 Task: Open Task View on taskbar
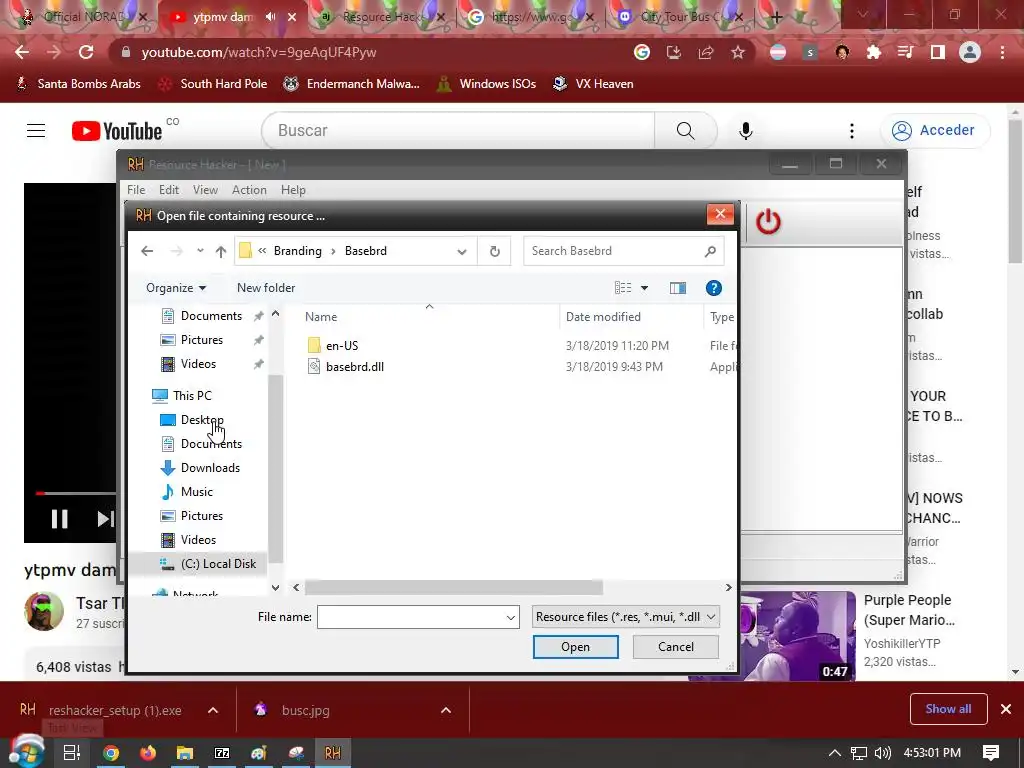(x=72, y=753)
